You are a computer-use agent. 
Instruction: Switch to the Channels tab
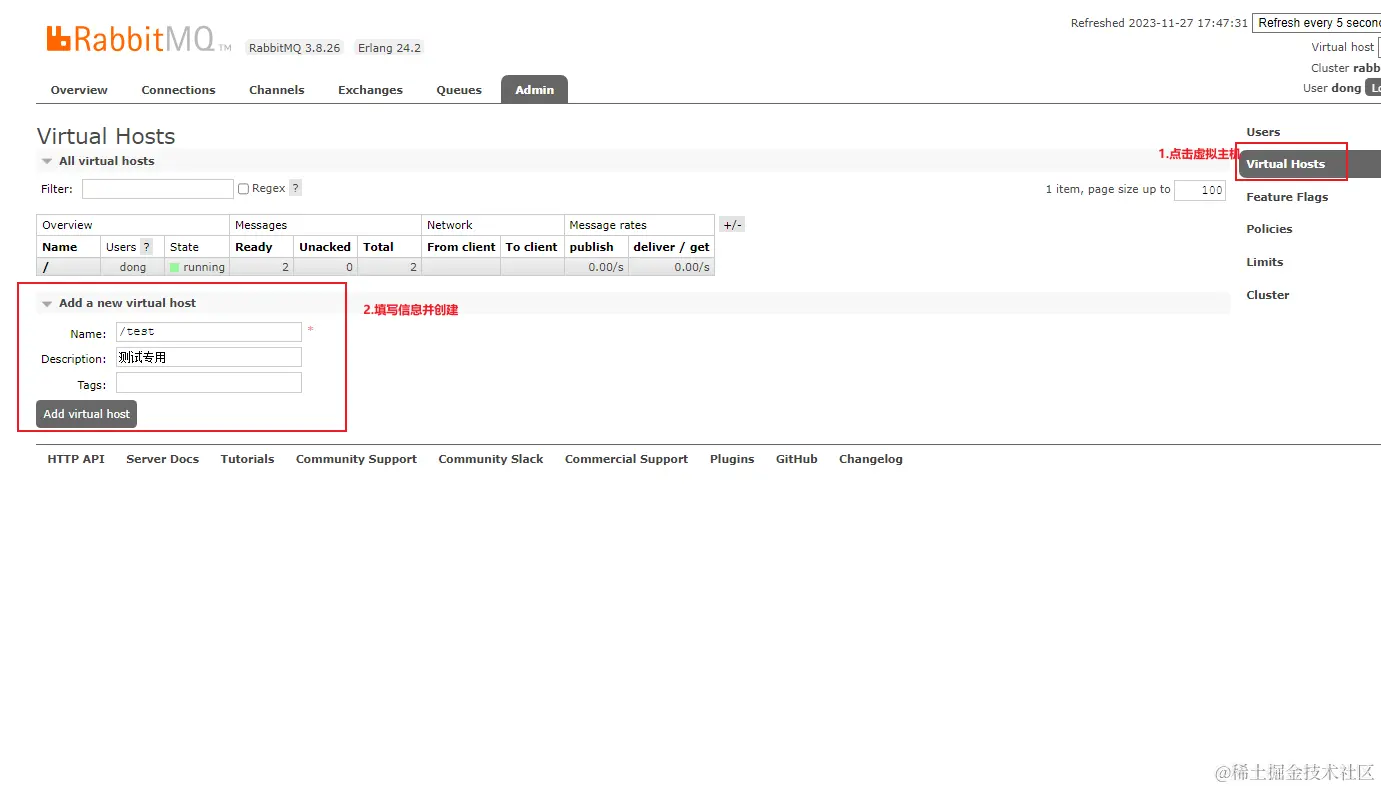pyautogui.click(x=276, y=90)
